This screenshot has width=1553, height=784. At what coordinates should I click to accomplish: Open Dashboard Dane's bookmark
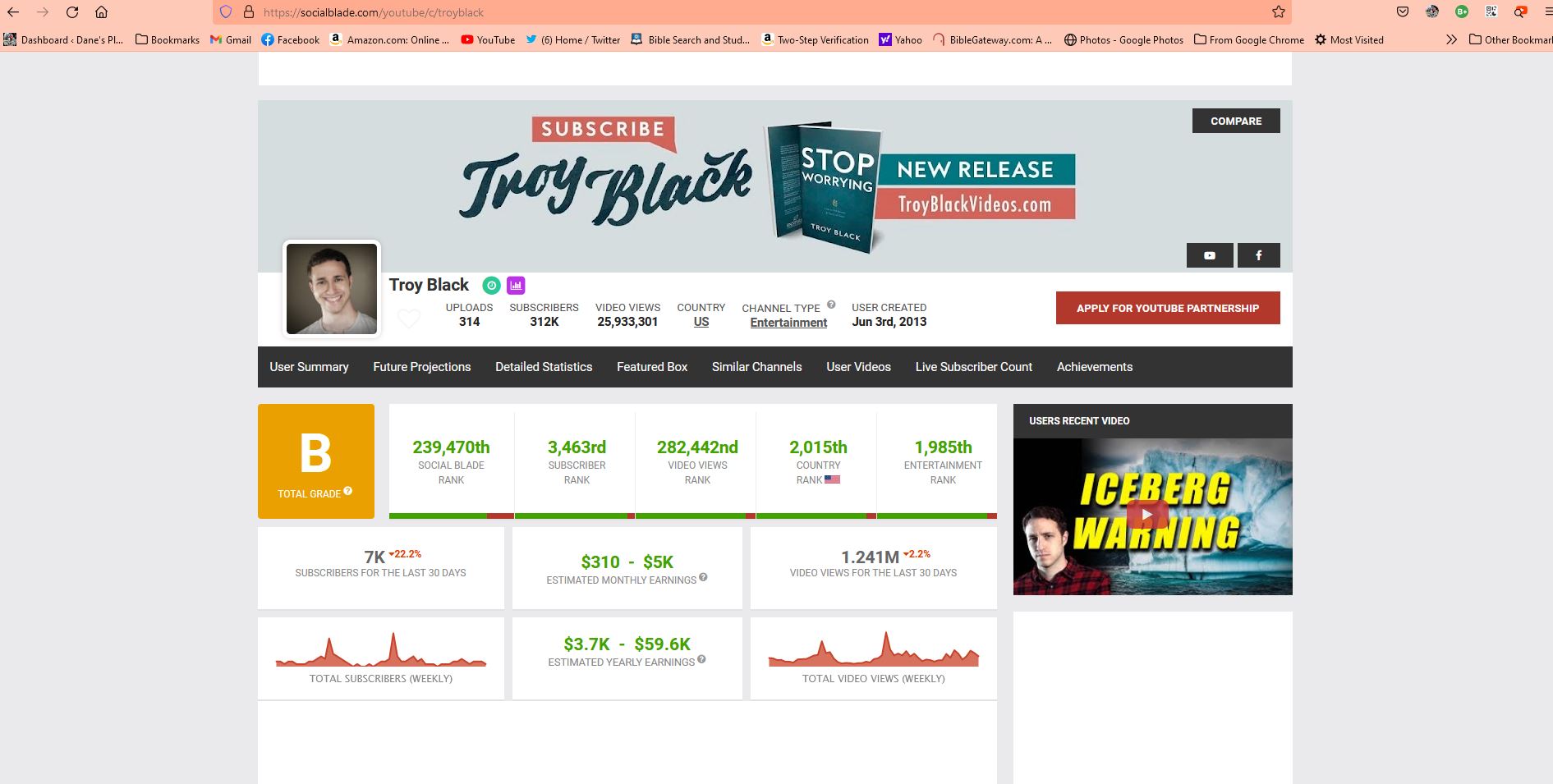[x=63, y=39]
